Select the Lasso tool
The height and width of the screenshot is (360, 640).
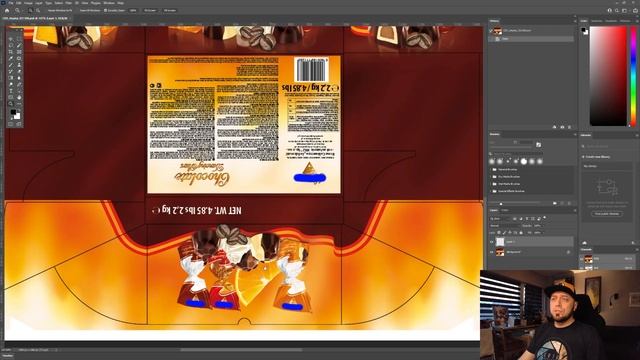(x=11, y=45)
